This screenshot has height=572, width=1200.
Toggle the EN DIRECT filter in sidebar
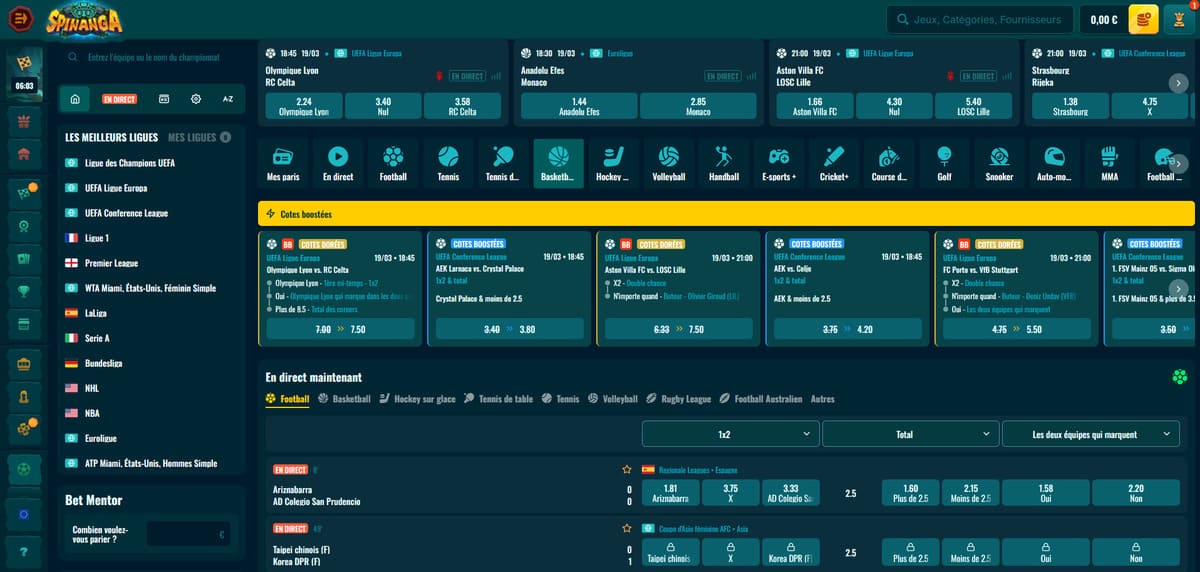tap(119, 99)
